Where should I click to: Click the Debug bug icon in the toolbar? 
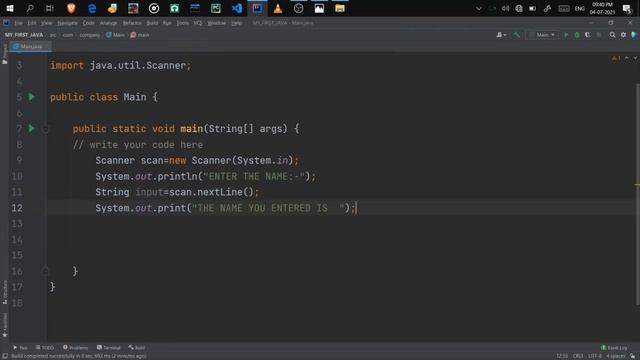[577, 35]
